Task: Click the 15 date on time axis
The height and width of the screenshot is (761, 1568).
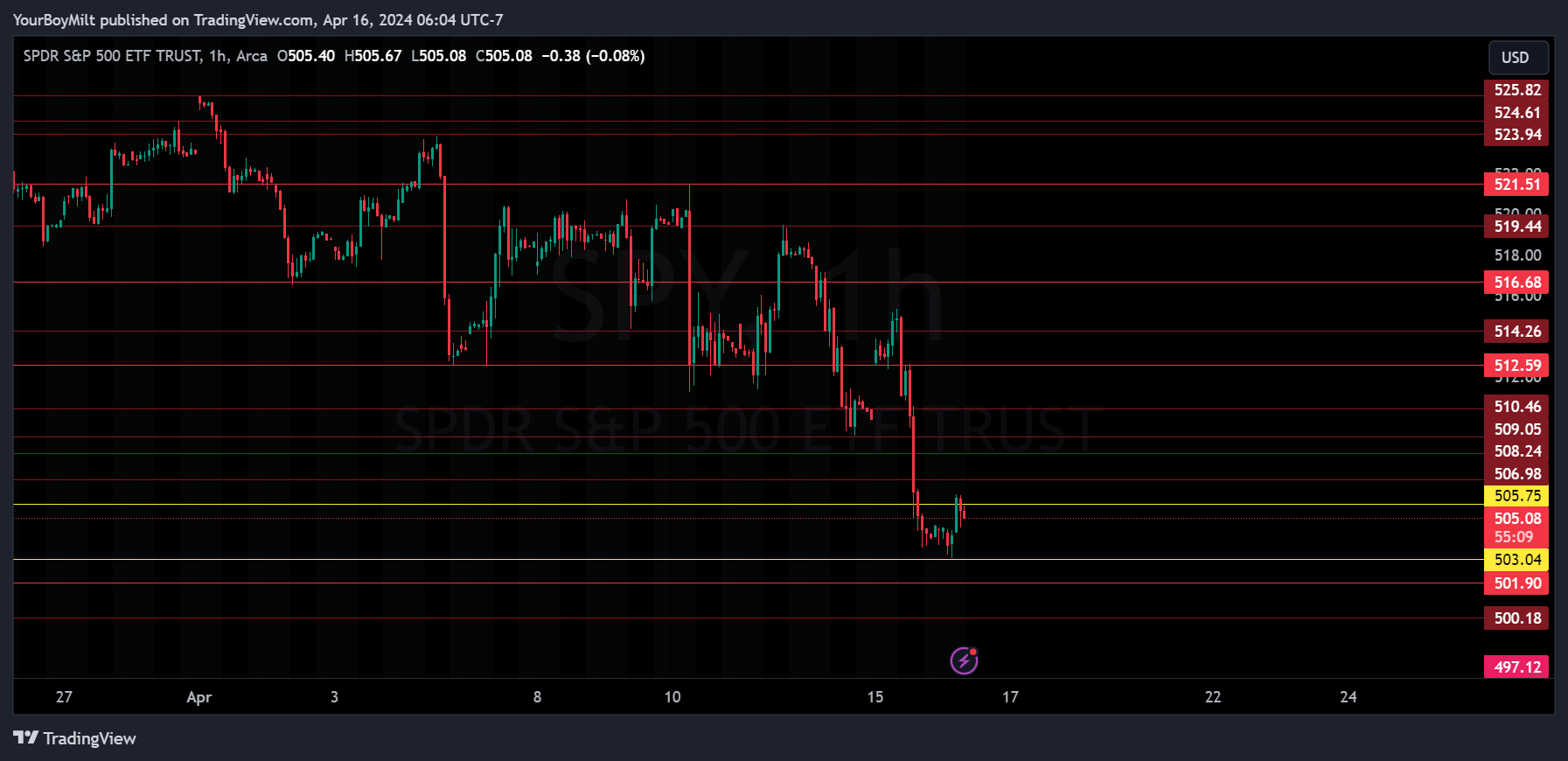Action: pos(875,697)
